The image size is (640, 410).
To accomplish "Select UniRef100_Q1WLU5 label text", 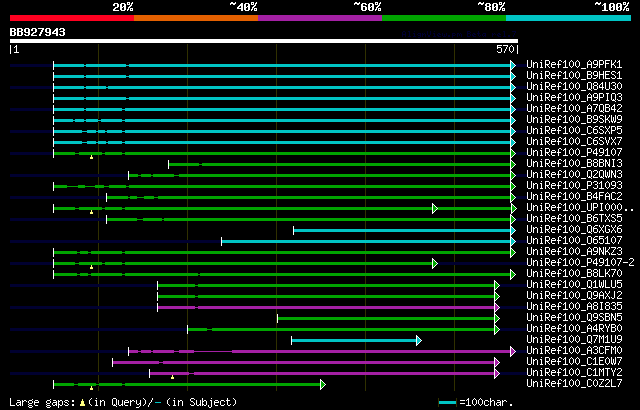I will click(x=574, y=285).
